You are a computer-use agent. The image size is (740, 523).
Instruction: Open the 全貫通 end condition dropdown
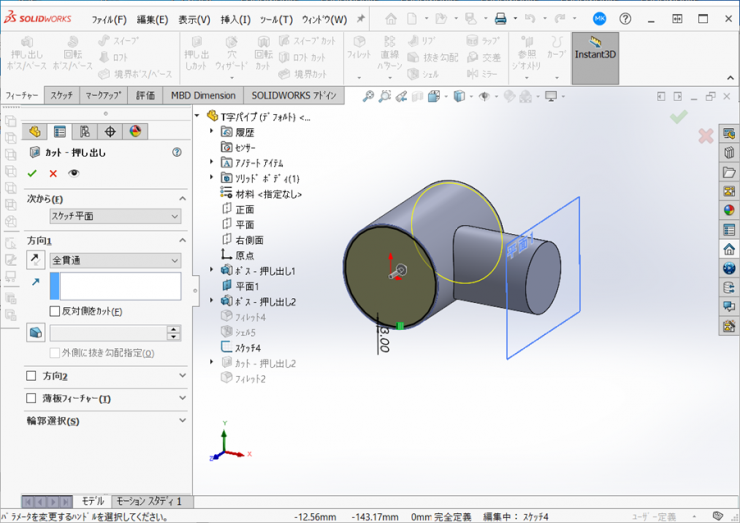coord(115,260)
